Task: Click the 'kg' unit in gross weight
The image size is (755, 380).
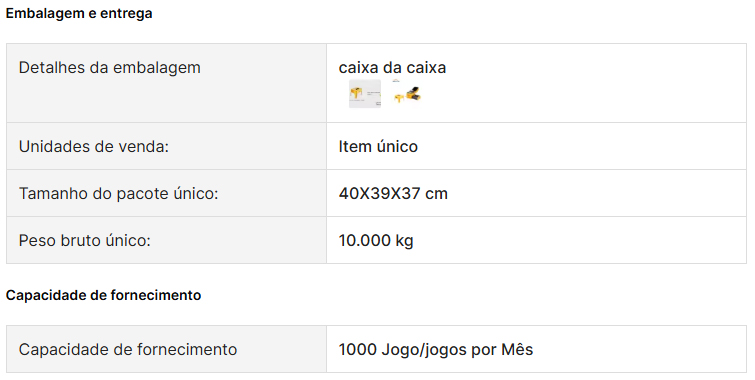Action: 404,241
